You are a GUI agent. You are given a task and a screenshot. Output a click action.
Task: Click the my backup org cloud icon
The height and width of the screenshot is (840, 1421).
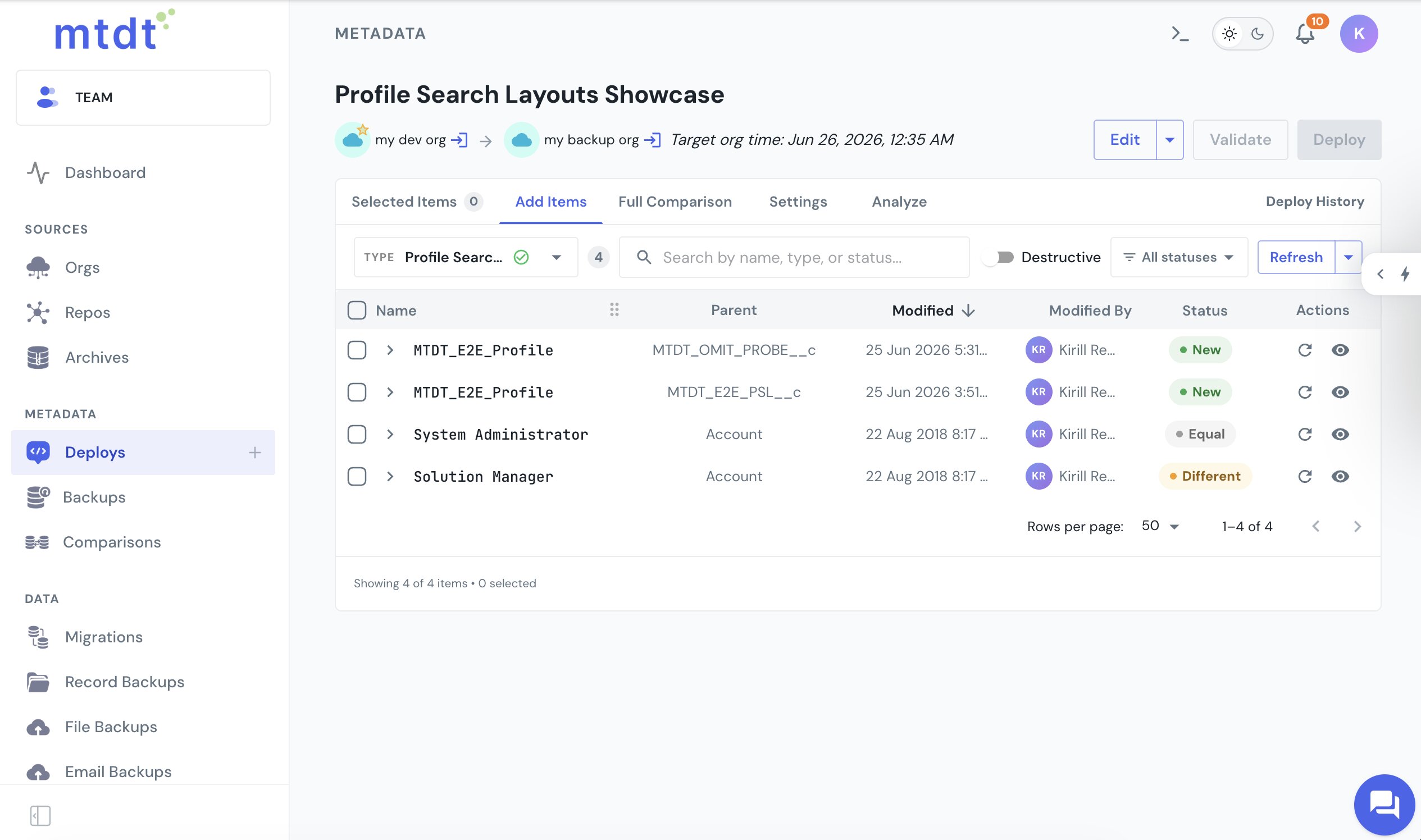[521, 140]
